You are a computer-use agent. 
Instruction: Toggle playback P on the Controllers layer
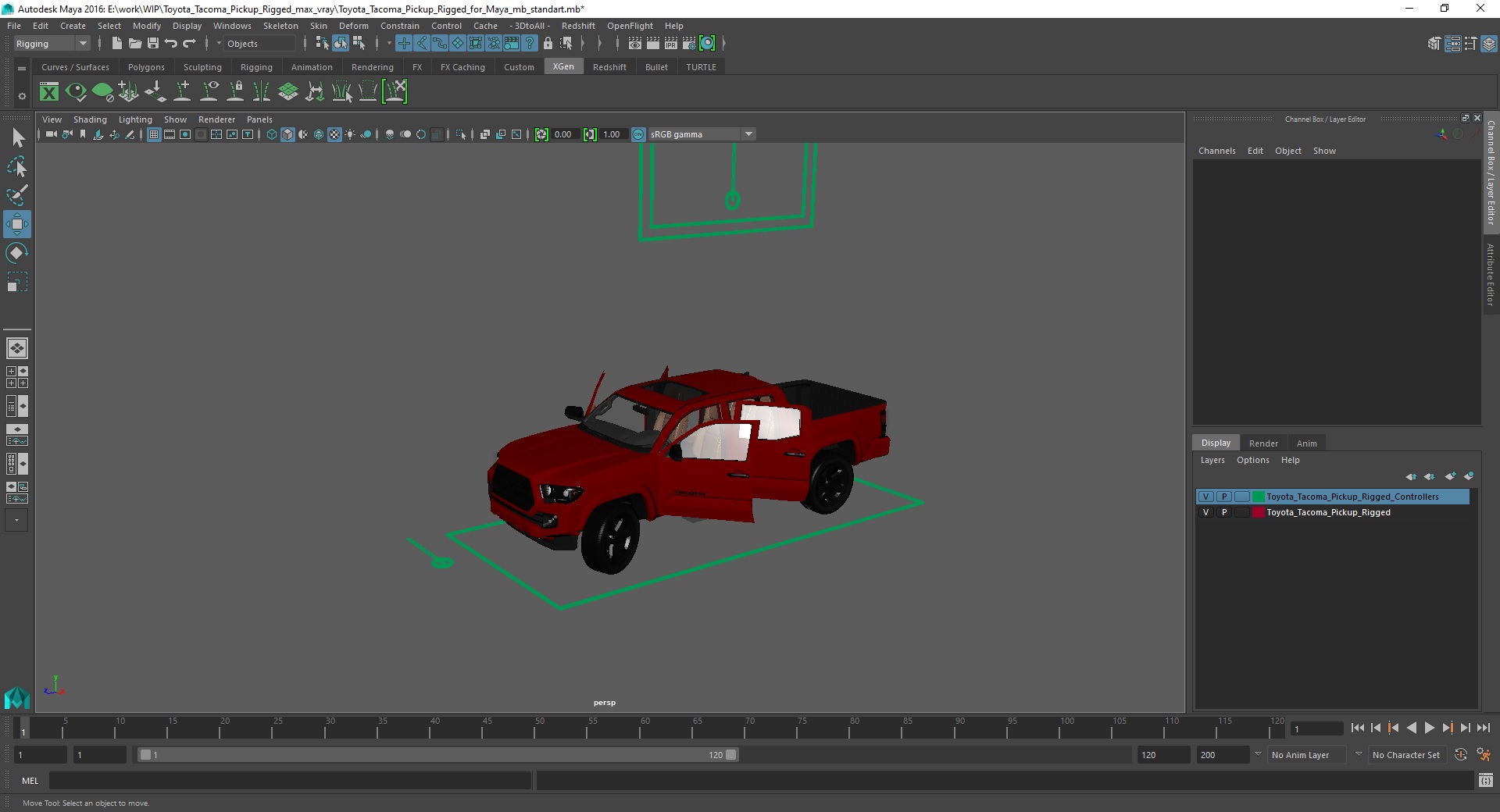[1224, 497]
